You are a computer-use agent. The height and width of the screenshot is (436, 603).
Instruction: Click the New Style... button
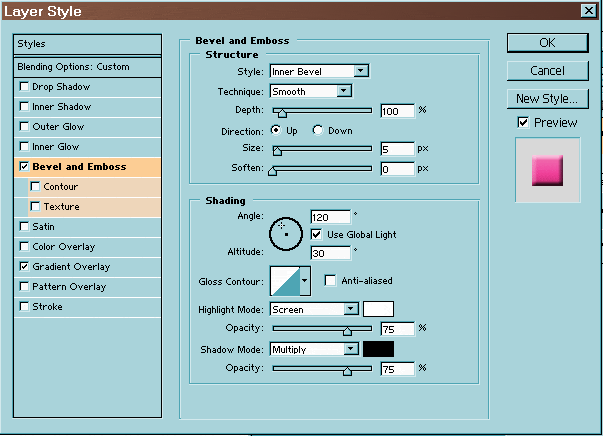[546, 98]
